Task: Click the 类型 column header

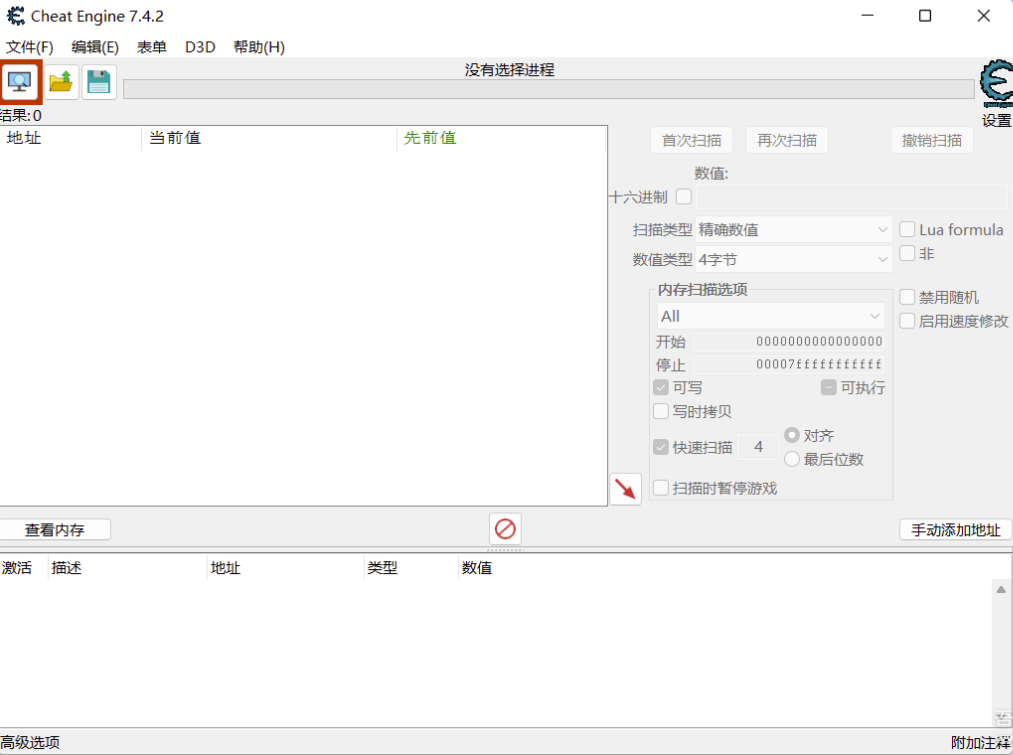Action: pyautogui.click(x=412, y=568)
